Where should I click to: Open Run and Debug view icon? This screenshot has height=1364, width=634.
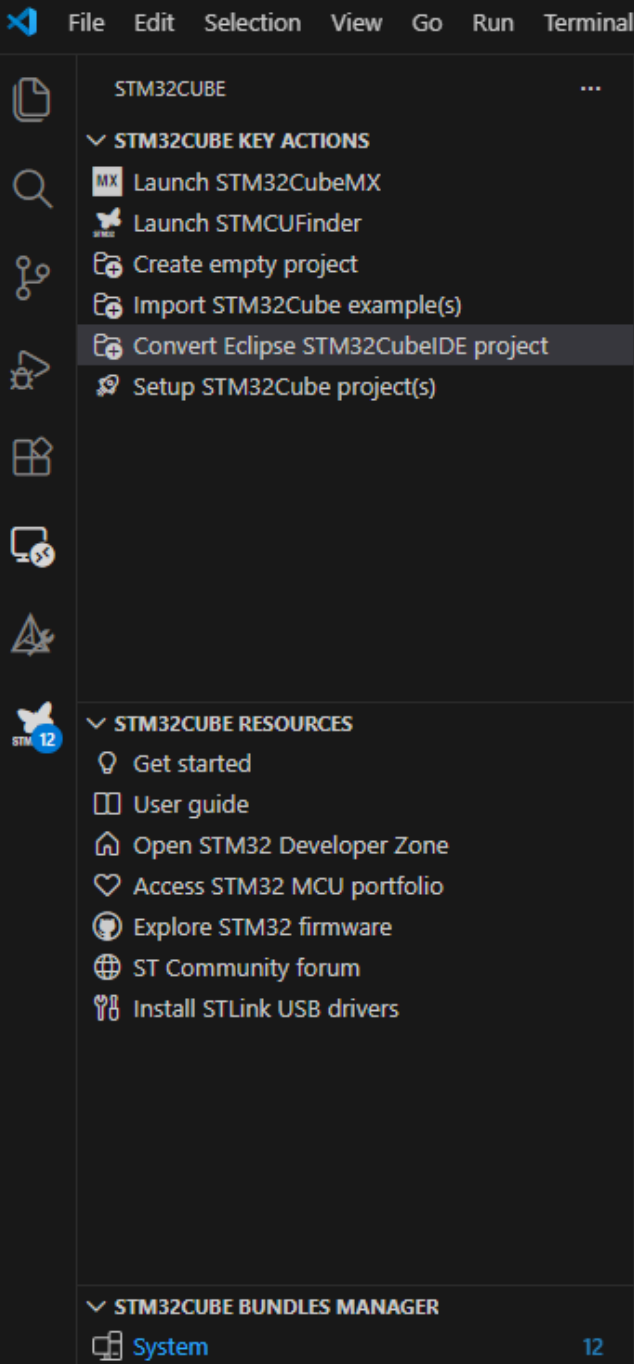32,368
